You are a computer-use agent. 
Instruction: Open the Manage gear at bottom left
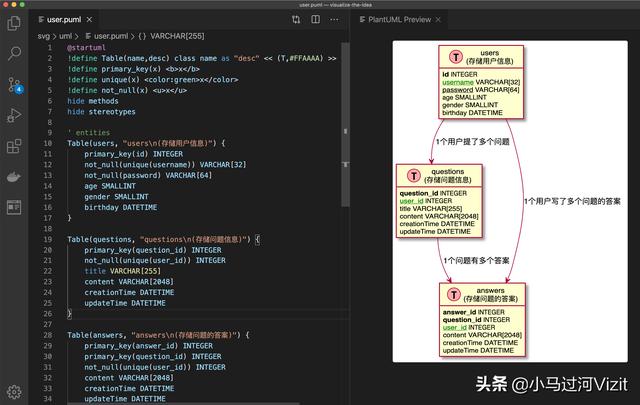(14, 392)
